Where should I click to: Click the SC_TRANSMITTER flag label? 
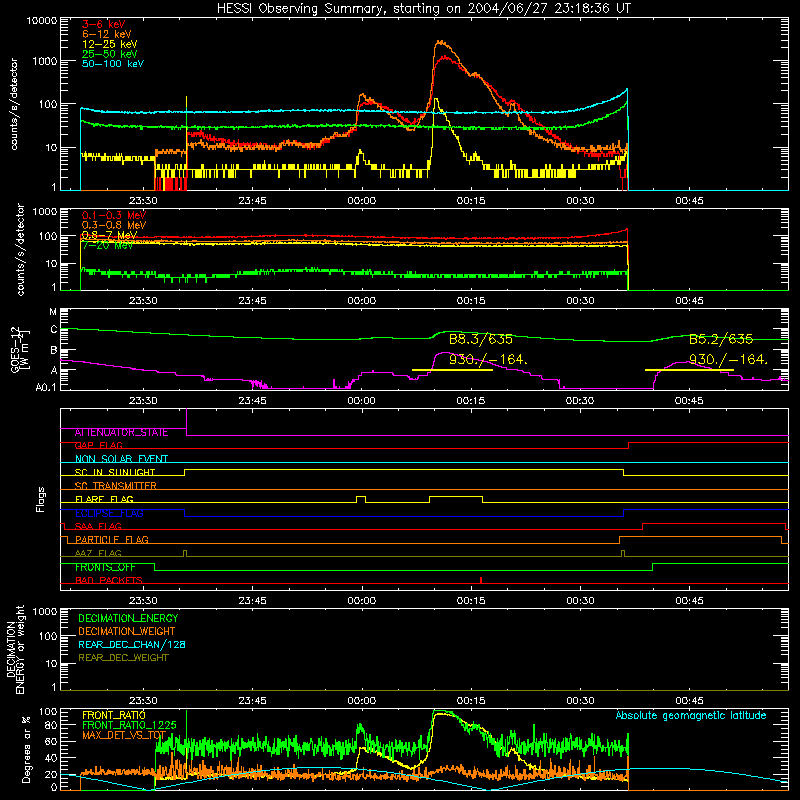tap(115, 486)
